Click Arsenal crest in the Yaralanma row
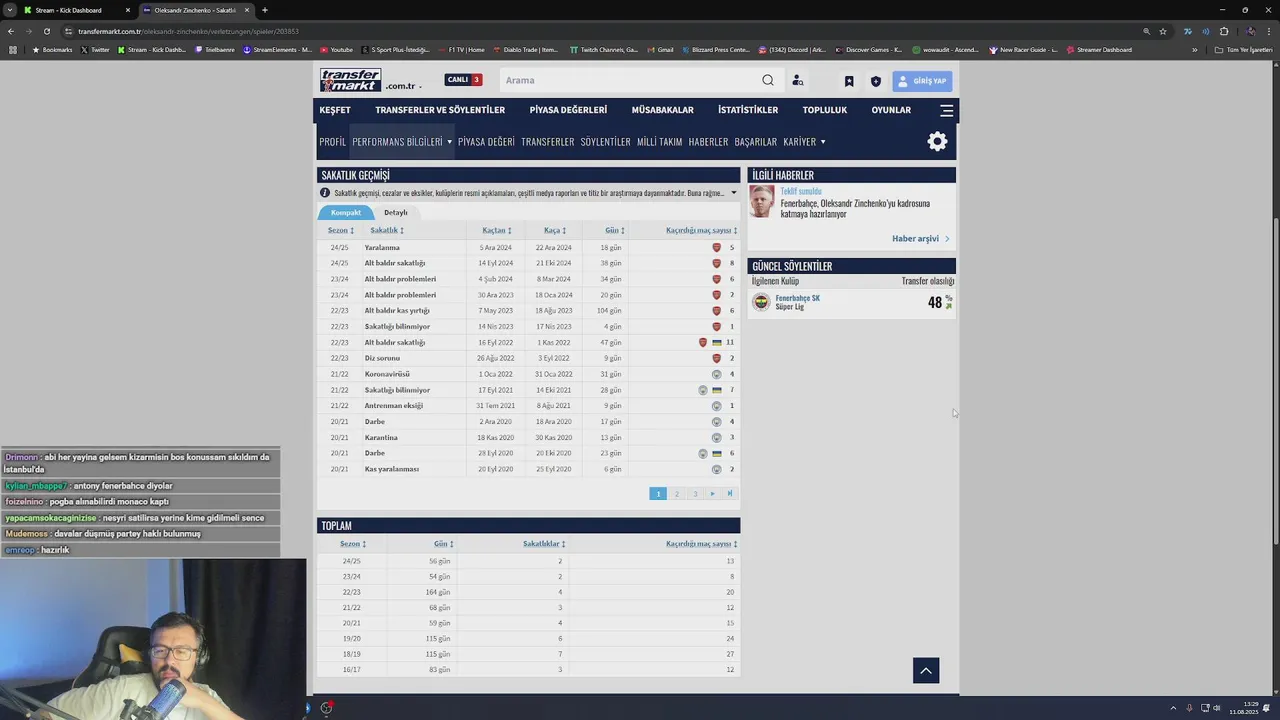The image size is (1280, 720). [x=716, y=248]
